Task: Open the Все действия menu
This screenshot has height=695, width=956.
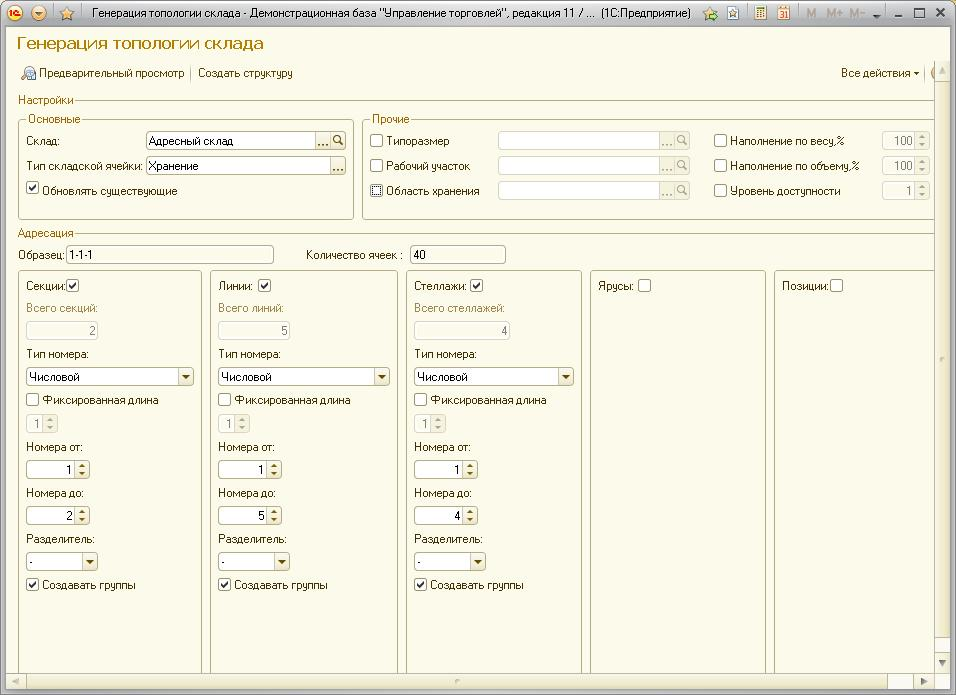Action: point(880,73)
